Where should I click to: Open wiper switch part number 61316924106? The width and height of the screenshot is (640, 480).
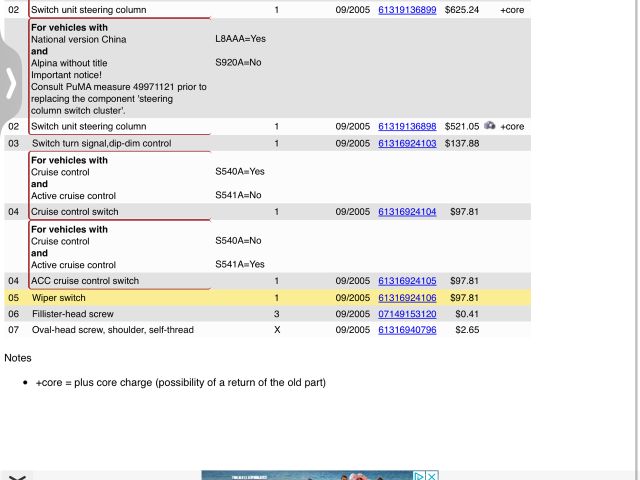[x=407, y=298]
